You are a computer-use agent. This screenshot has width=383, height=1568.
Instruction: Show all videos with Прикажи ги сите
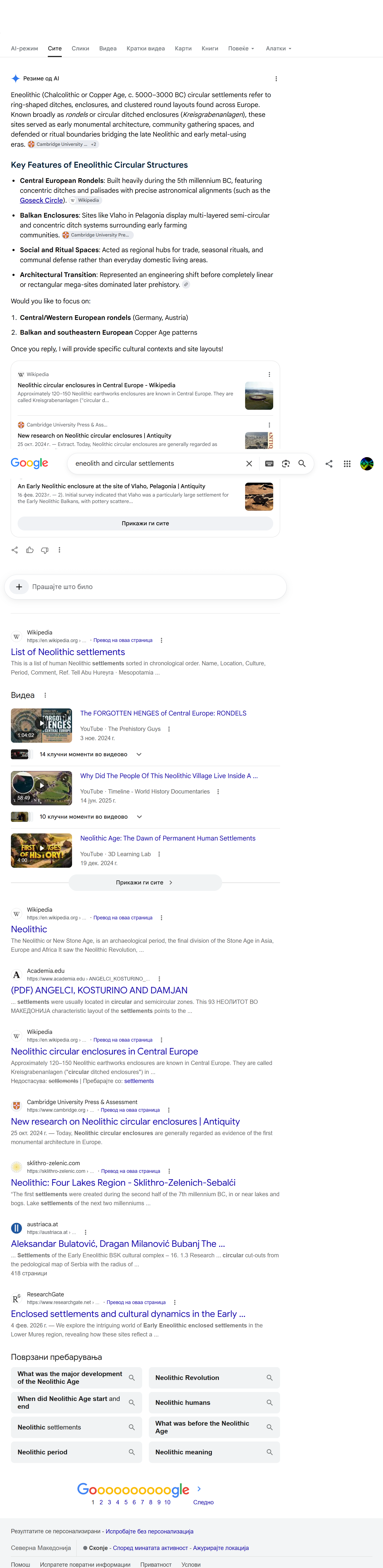145,883
